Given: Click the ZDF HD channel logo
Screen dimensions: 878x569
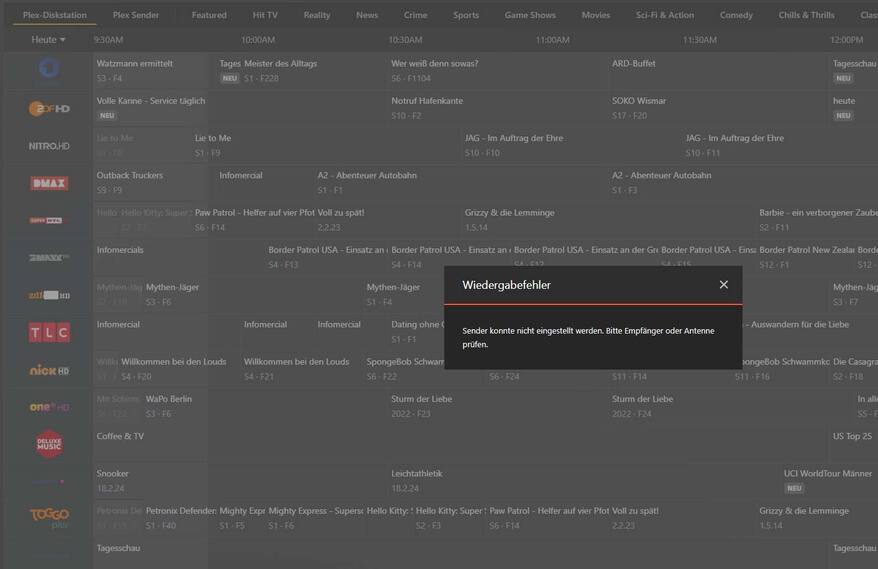Looking at the screenshot, I should [49, 109].
